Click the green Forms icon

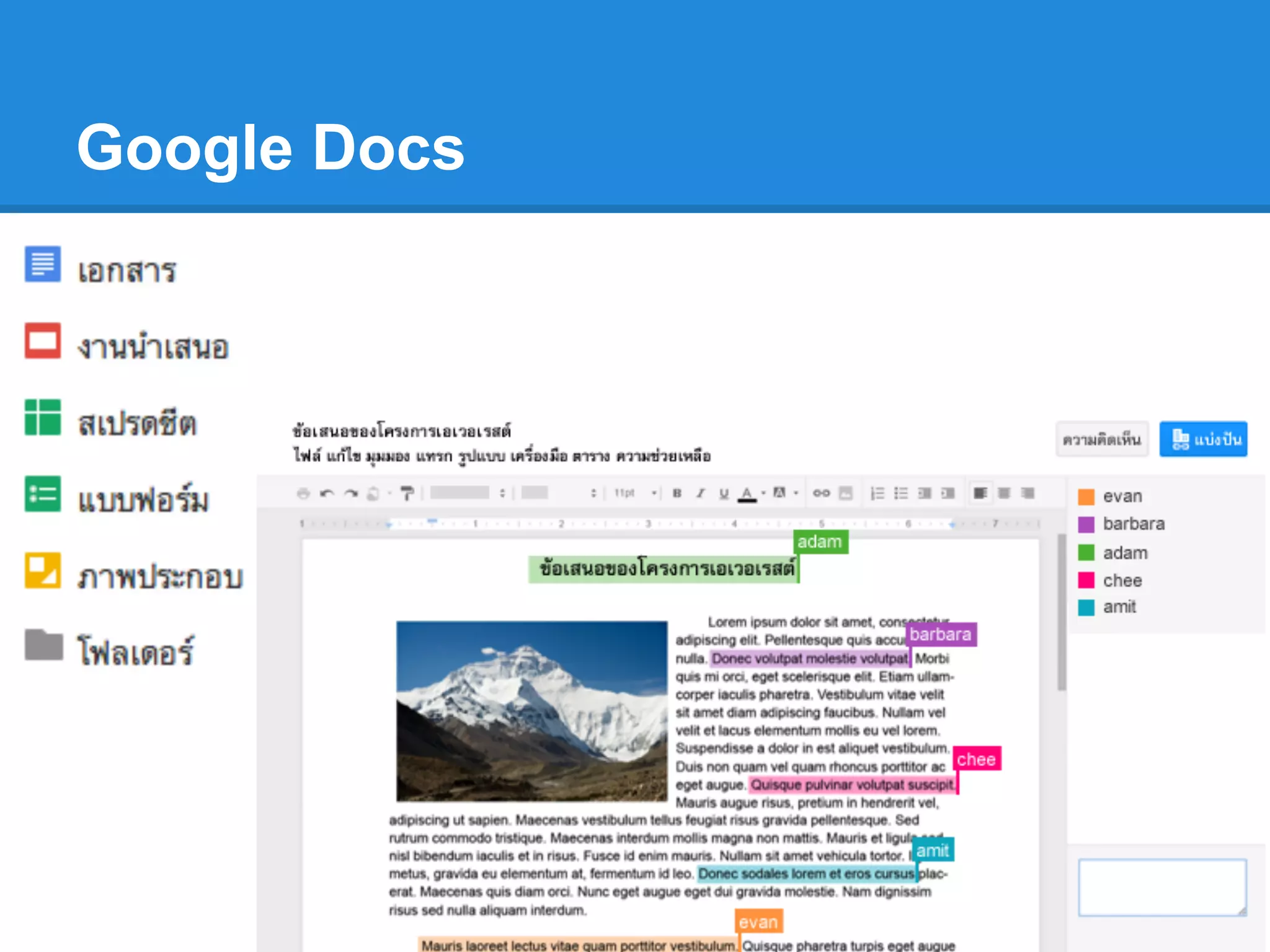[43, 494]
